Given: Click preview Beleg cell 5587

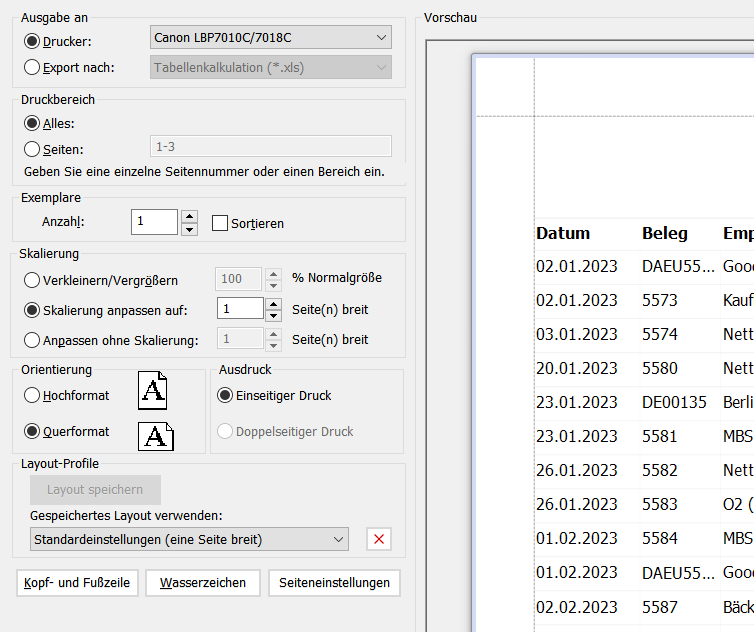Looking at the screenshot, I should point(660,607).
